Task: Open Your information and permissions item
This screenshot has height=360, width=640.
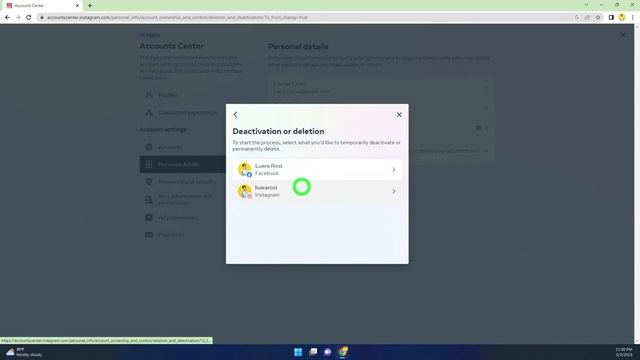Action: click(x=183, y=200)
